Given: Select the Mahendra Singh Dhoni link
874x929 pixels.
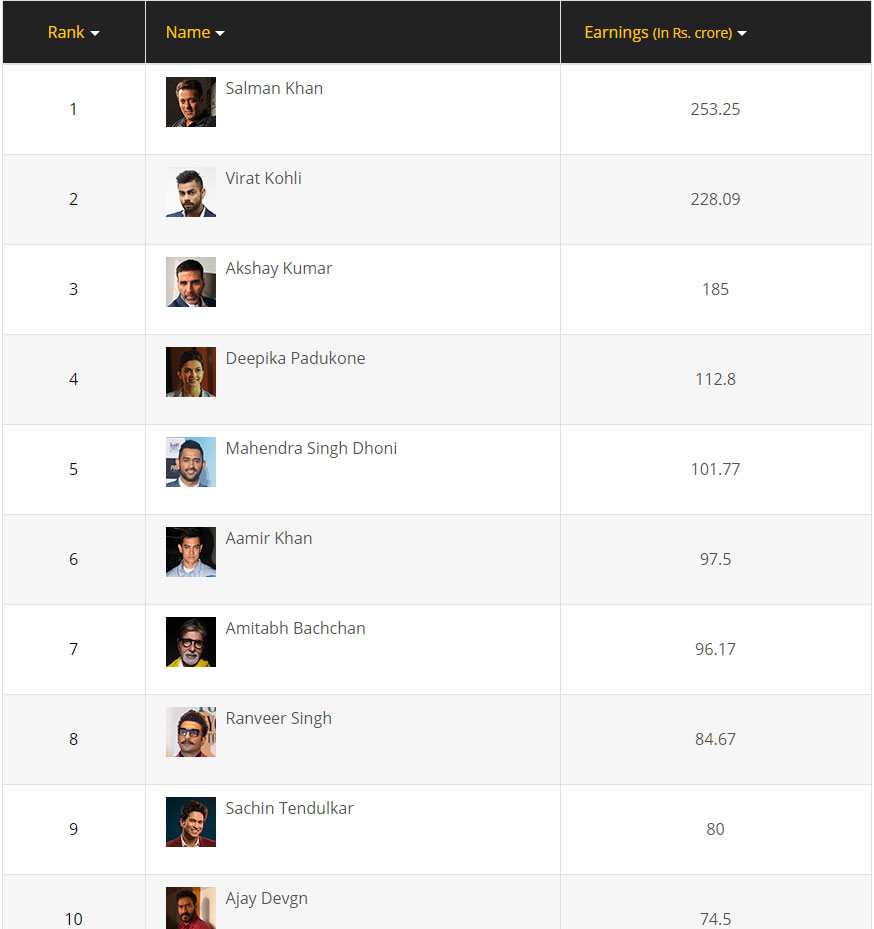Looking at the screenshot, I should point(311,448).
